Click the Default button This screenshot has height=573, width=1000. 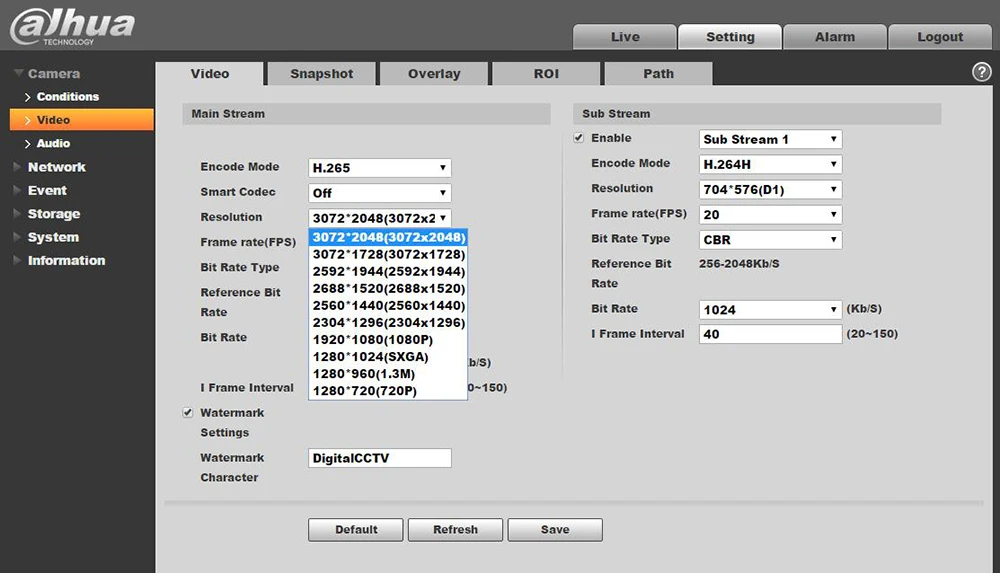coord(356,530)
